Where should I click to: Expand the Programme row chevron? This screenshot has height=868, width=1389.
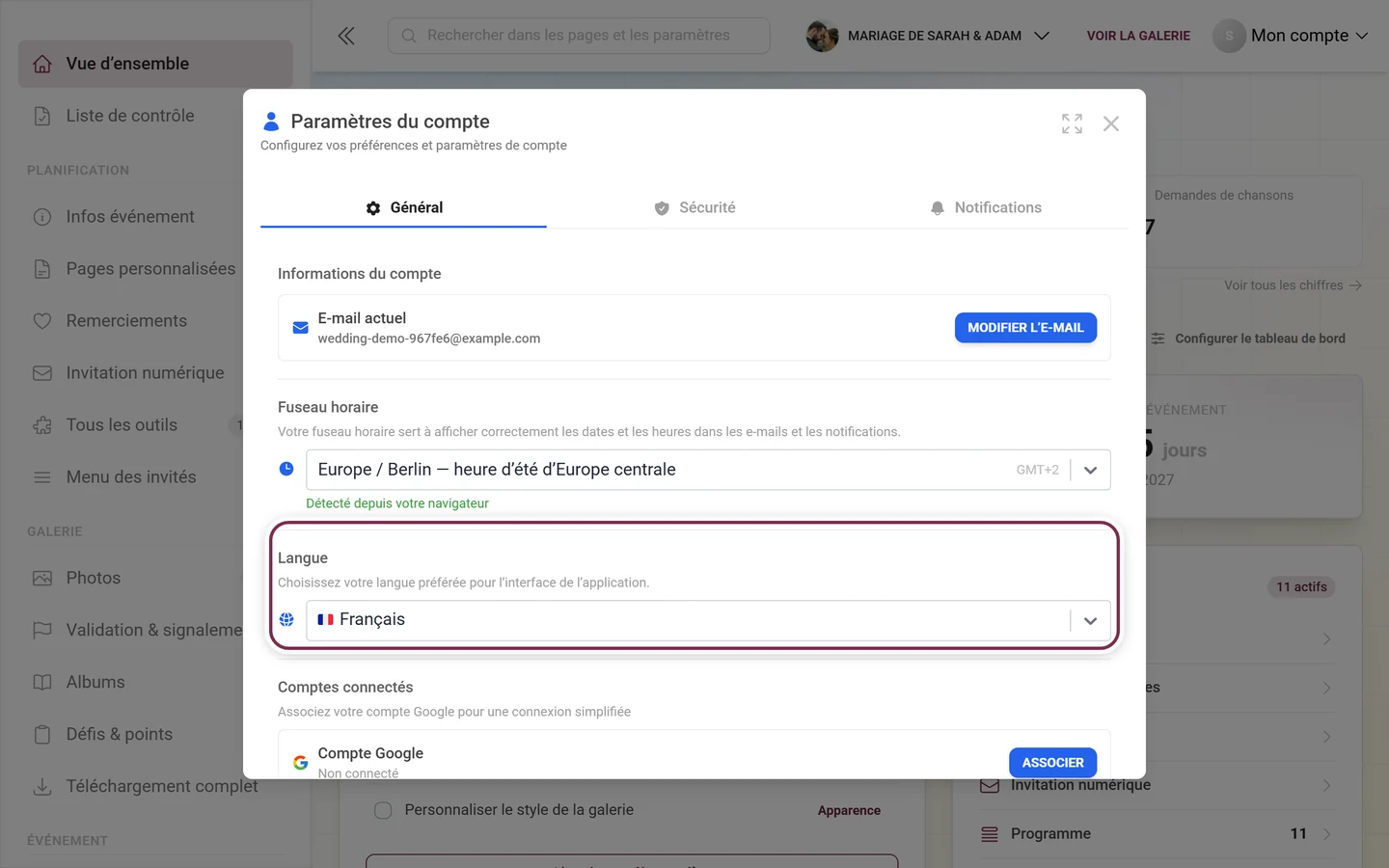[1327, 834]
